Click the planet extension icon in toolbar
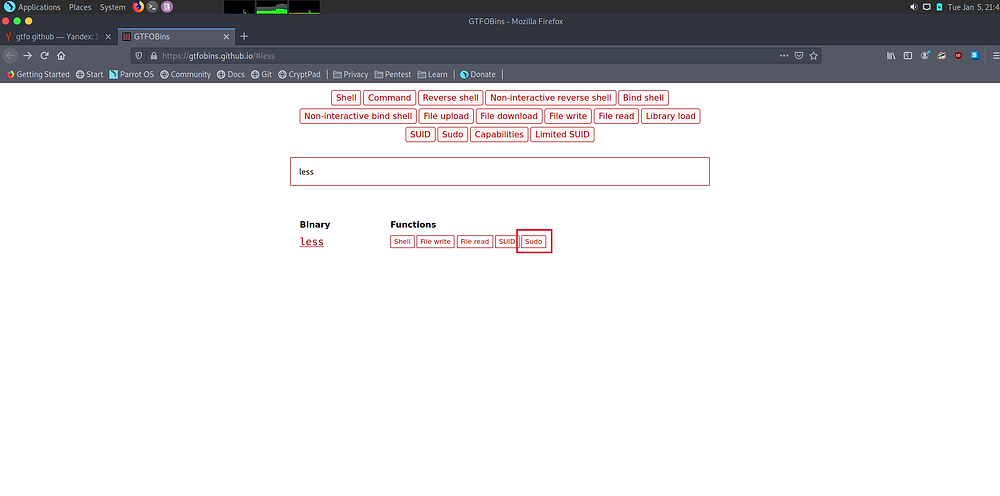1000x496 pixels. [941, 55]
